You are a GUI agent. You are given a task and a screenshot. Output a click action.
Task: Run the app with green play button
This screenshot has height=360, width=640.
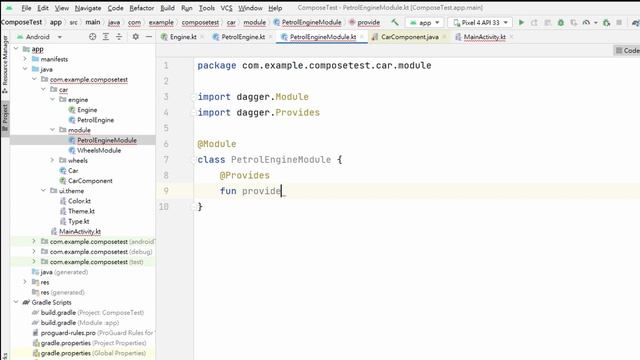521,22
